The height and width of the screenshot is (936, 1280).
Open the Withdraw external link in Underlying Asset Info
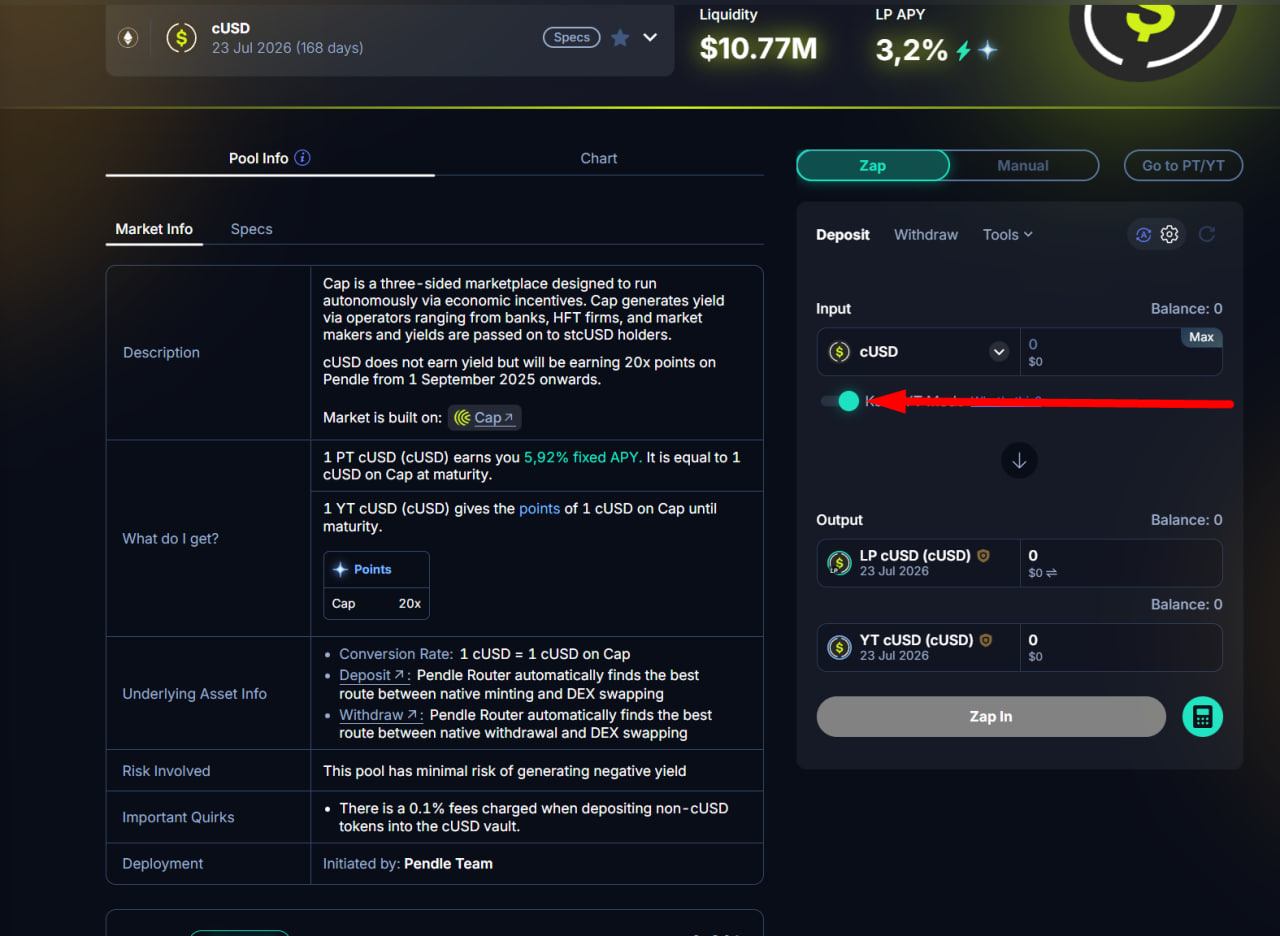[379, 715]
